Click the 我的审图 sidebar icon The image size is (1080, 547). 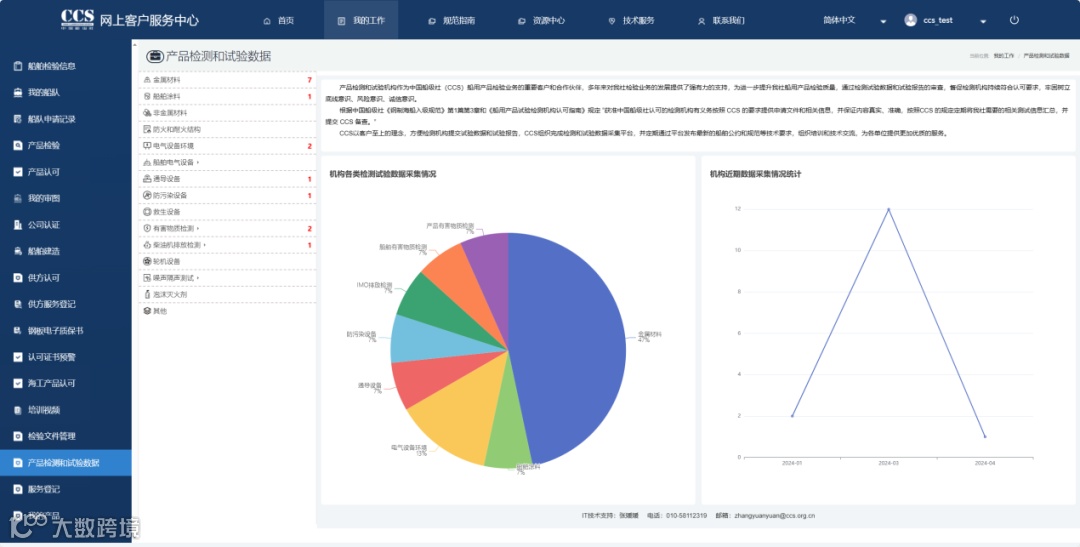coord(19,198)
